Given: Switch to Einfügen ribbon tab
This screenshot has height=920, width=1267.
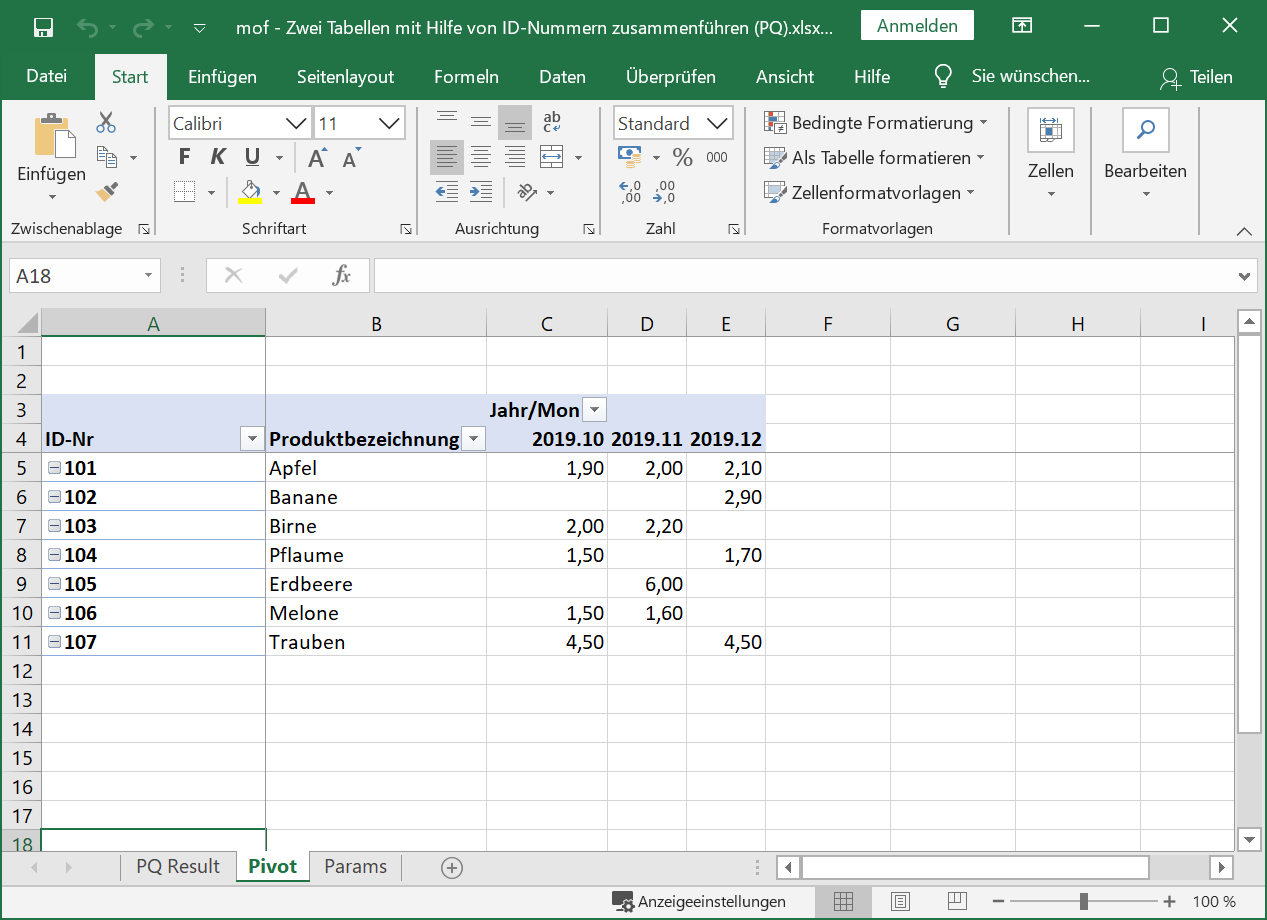Looking at the screenshot, I should coord(222,77).
